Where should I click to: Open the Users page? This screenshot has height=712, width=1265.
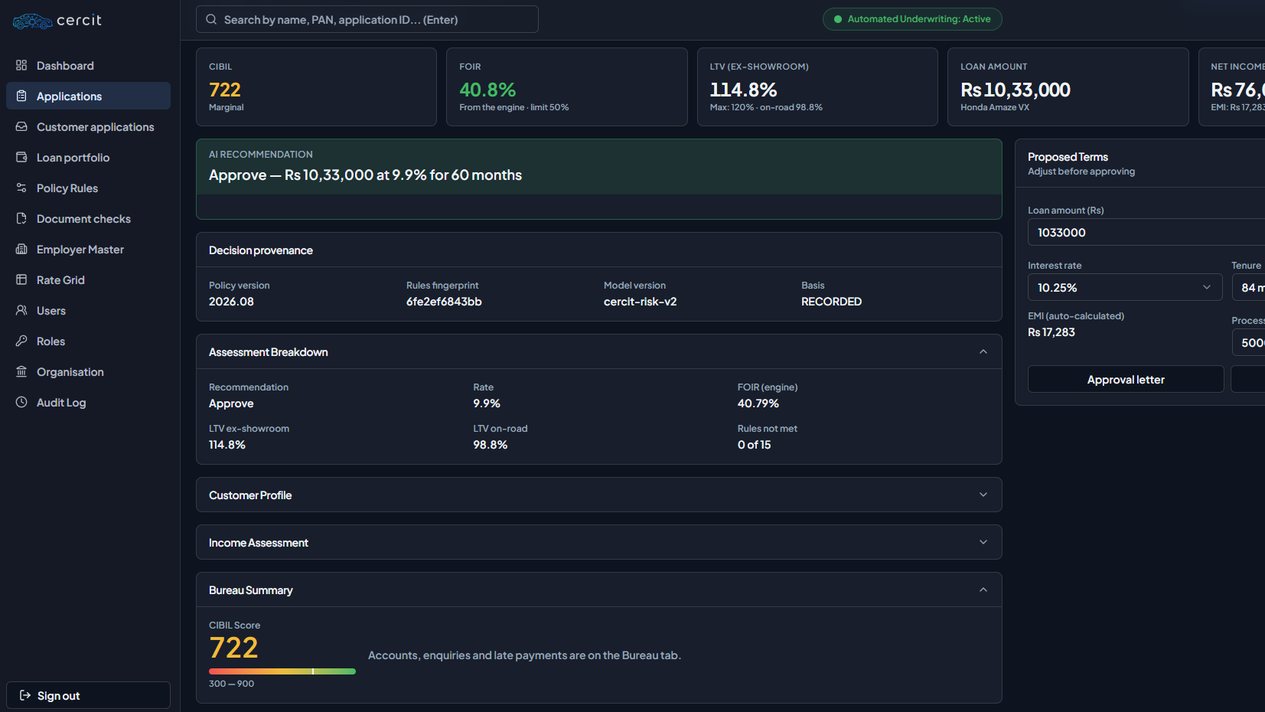[x=88, y=310]
